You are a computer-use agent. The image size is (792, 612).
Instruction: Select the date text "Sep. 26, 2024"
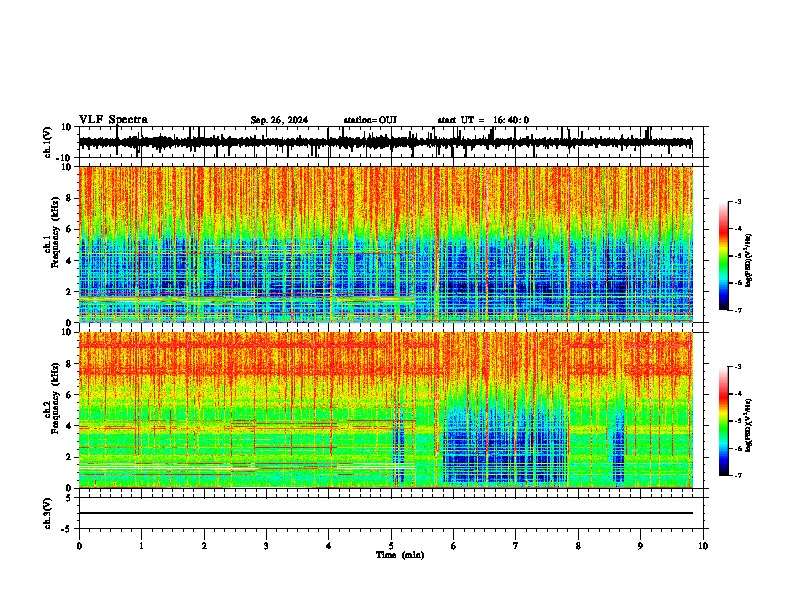click(279, 120)
